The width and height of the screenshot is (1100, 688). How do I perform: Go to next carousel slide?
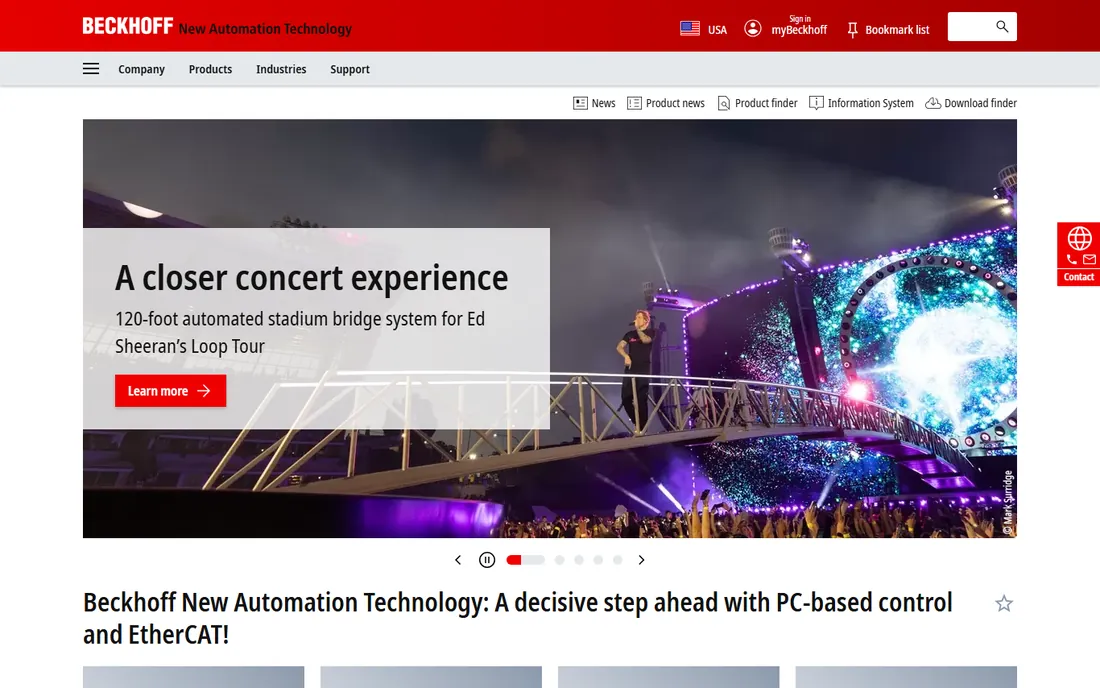pos(641,560)
